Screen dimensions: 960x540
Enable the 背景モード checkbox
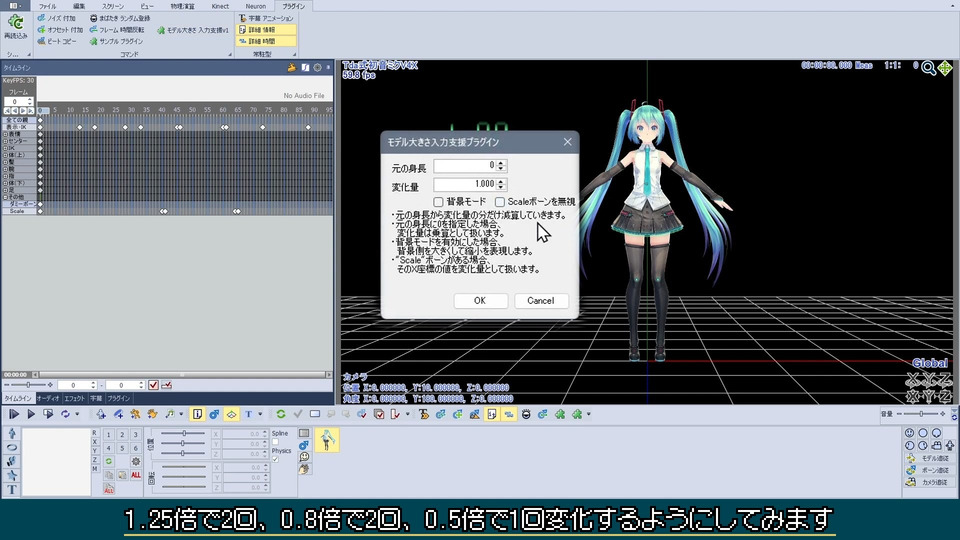point(438,201)
